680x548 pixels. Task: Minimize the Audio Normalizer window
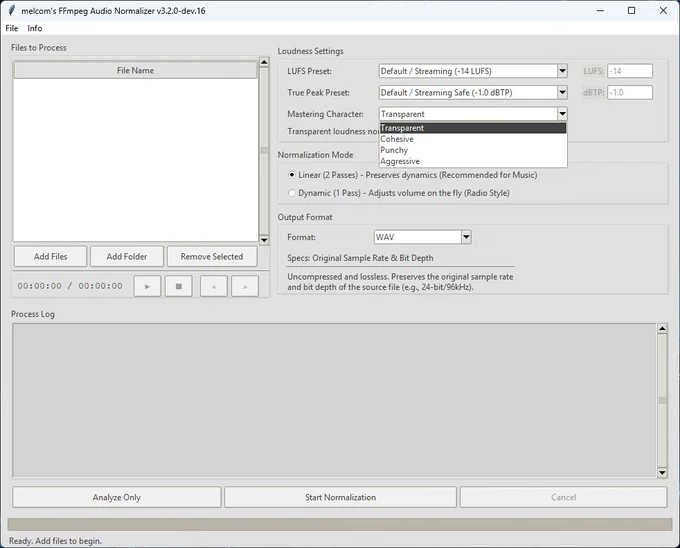pyautogui.click(x=600, y=10)
